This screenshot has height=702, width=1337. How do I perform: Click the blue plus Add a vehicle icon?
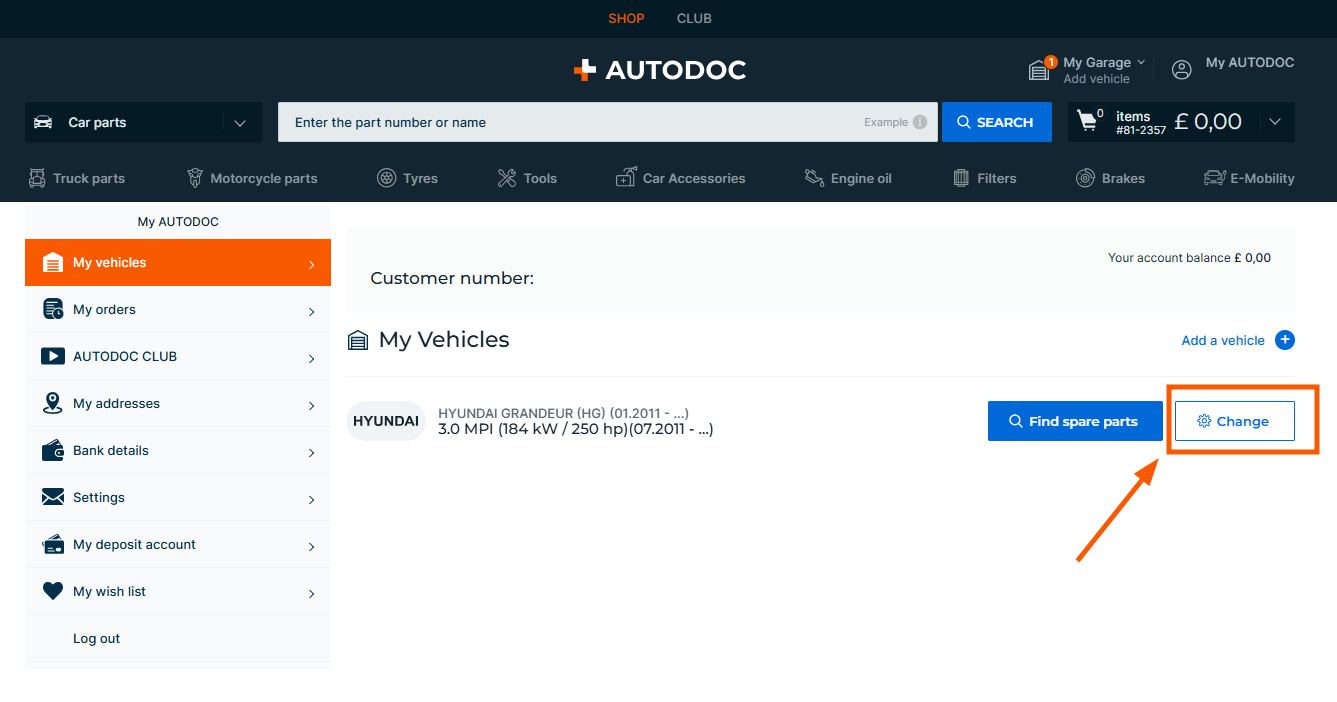tap(1285, 340)
